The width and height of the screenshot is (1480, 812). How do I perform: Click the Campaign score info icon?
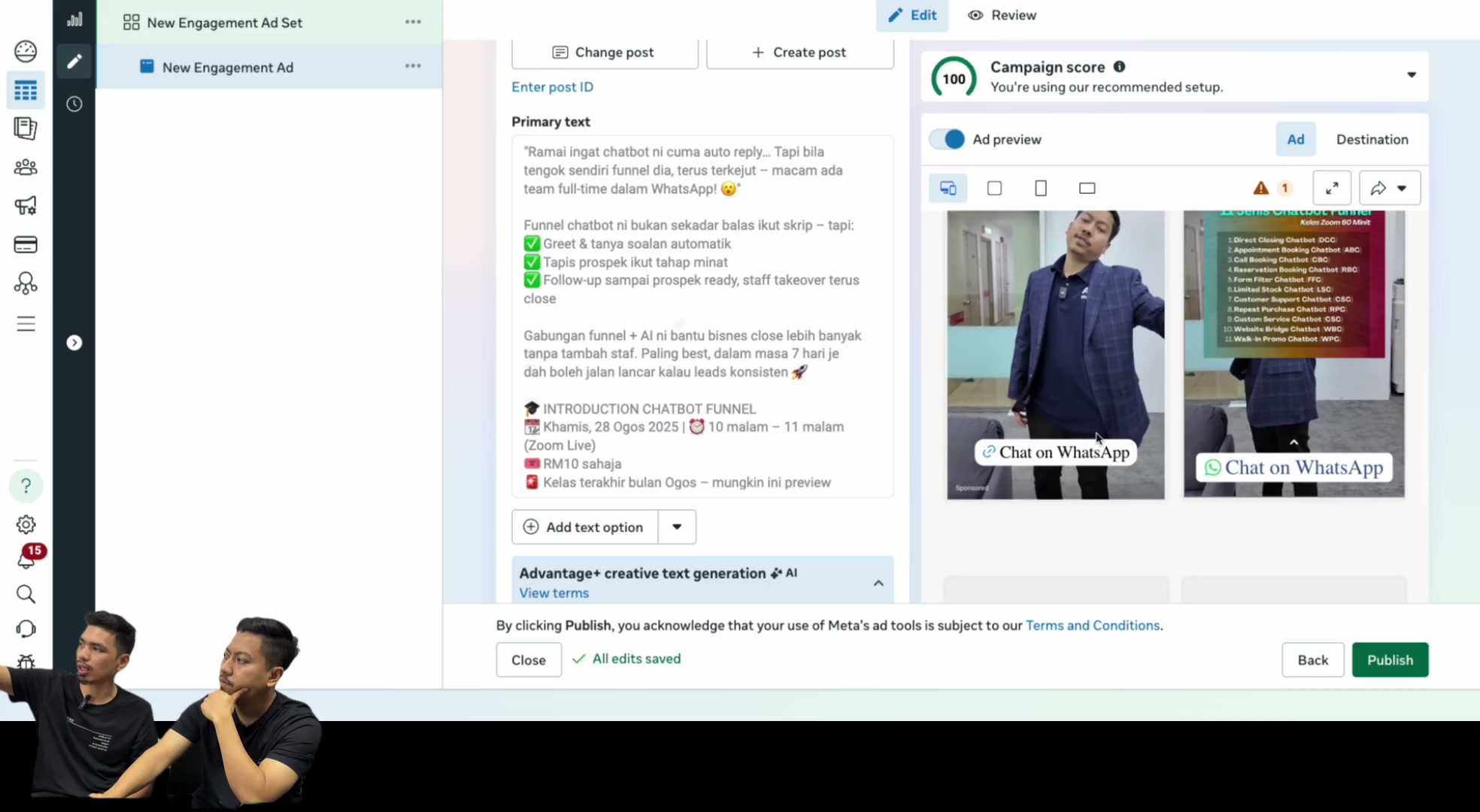point(1119,66)
